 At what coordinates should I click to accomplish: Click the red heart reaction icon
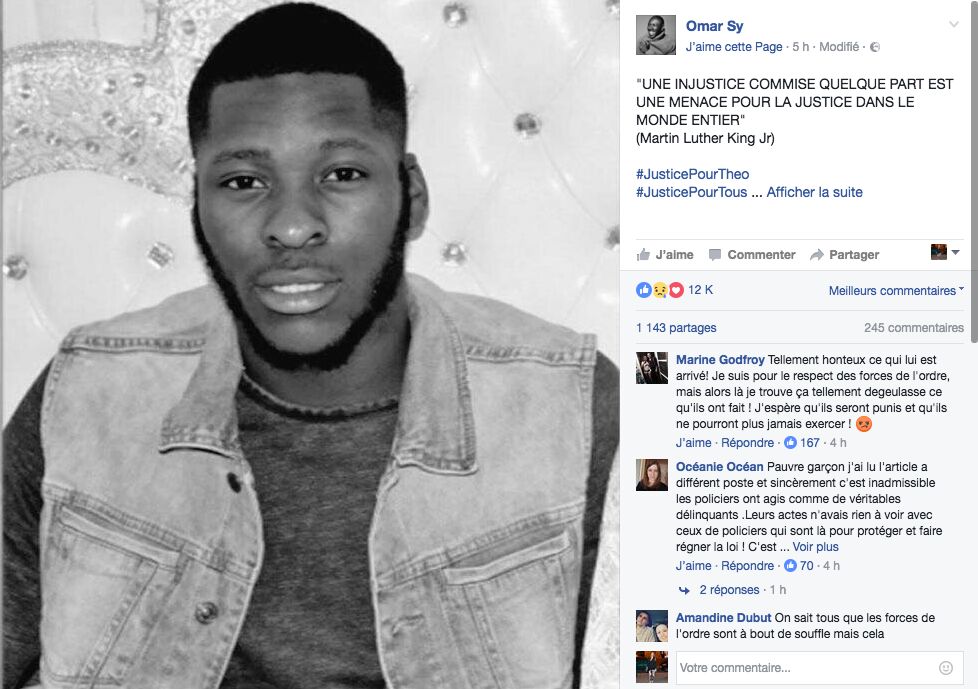[676, 290]
